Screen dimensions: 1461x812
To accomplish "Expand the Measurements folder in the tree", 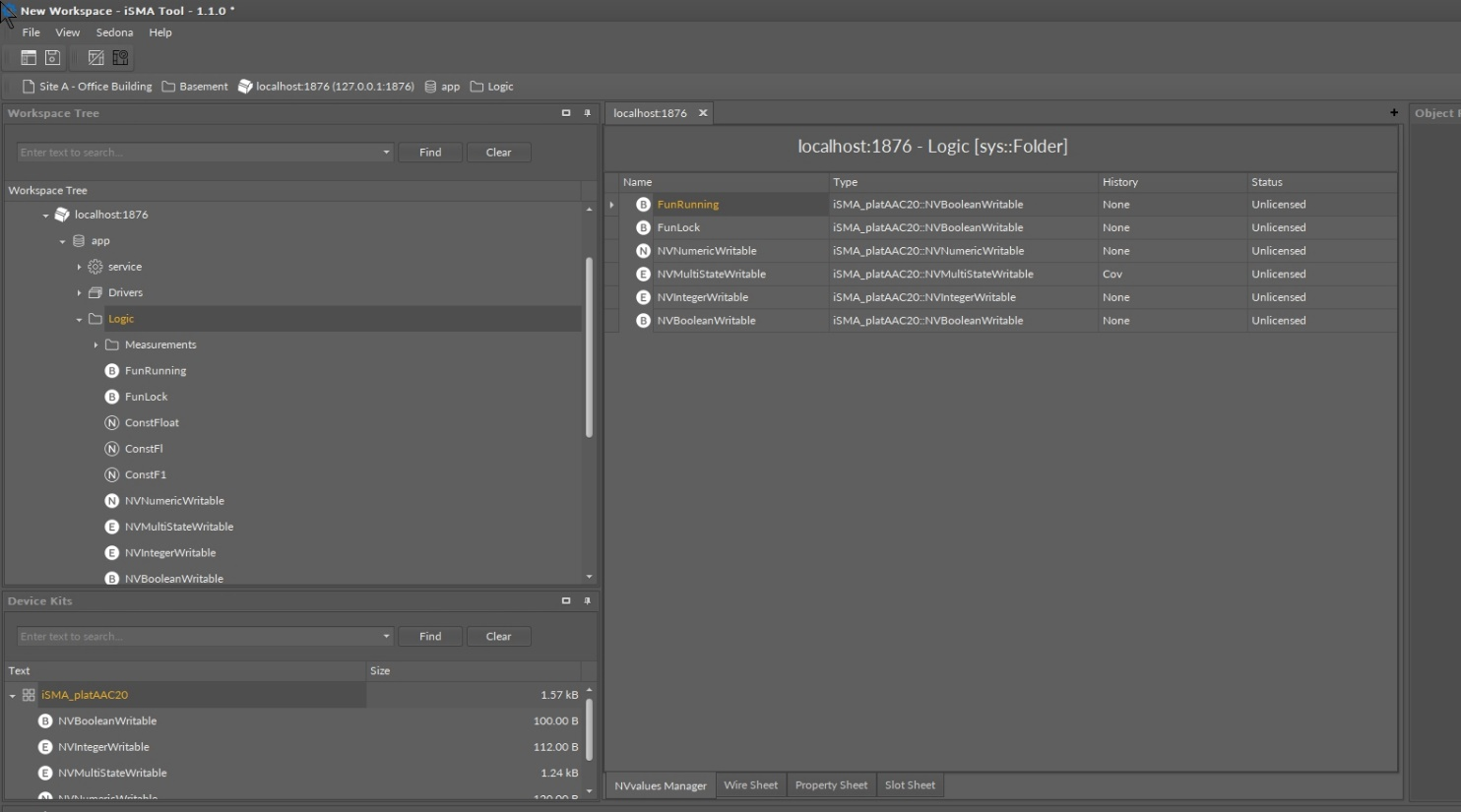I will (x=95, y=344).
